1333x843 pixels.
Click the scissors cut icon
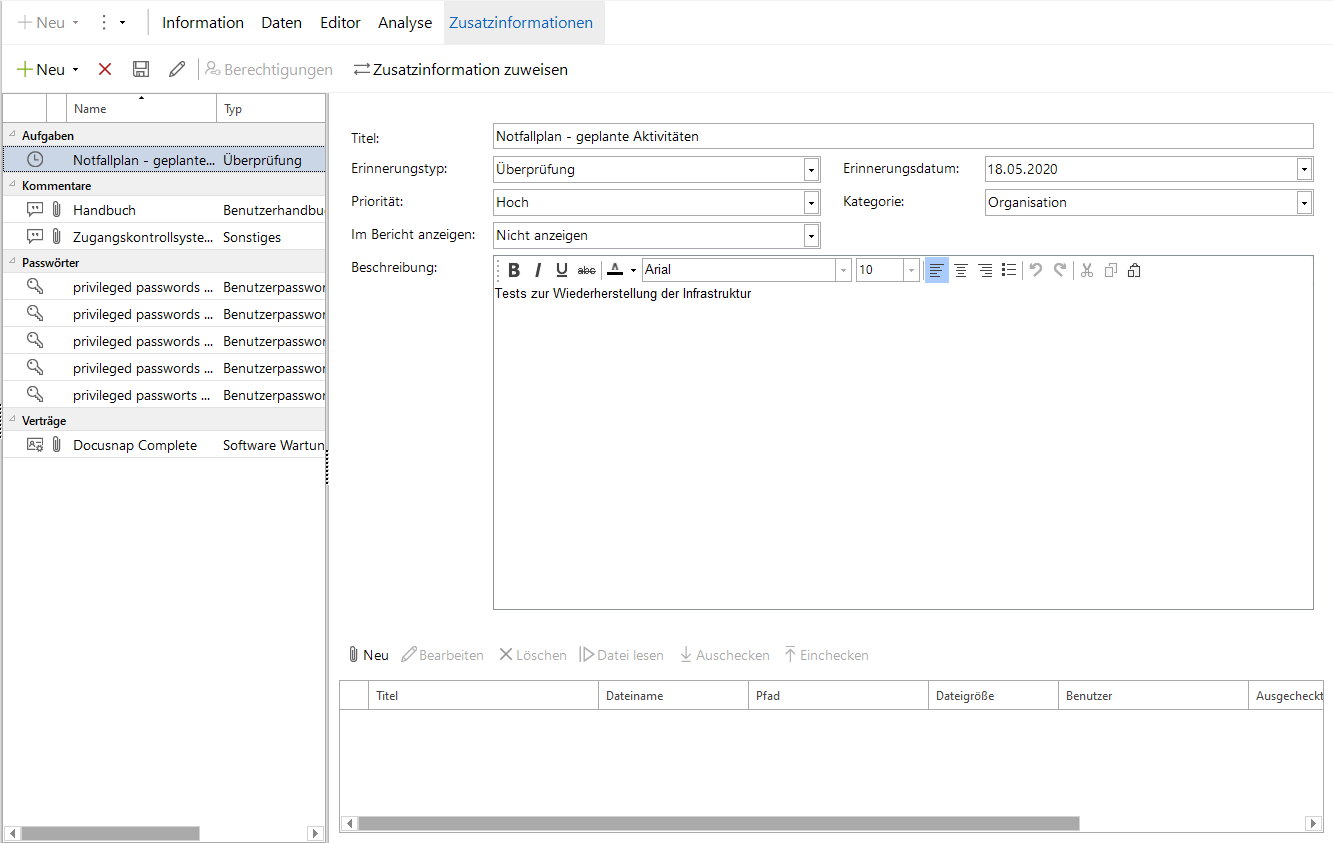tap(1087, 270)
